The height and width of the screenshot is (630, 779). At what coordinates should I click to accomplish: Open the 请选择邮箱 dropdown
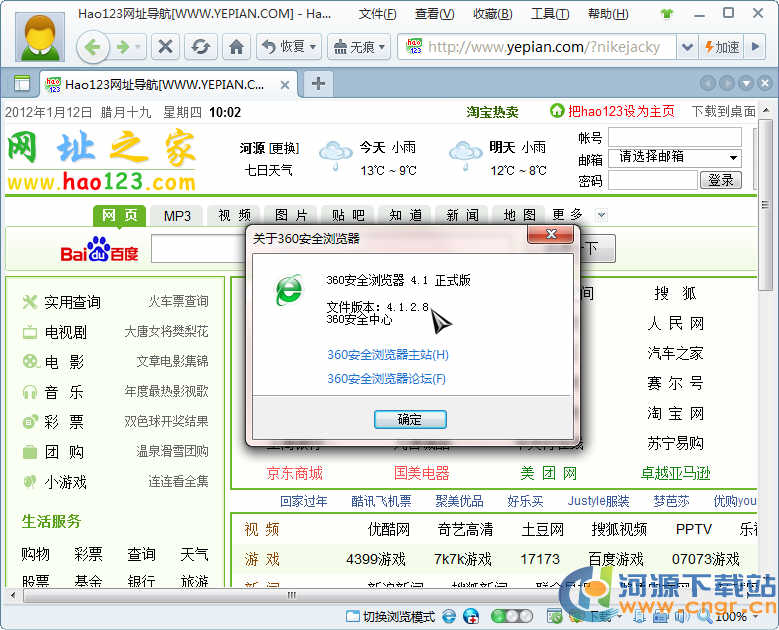[675, 158]
